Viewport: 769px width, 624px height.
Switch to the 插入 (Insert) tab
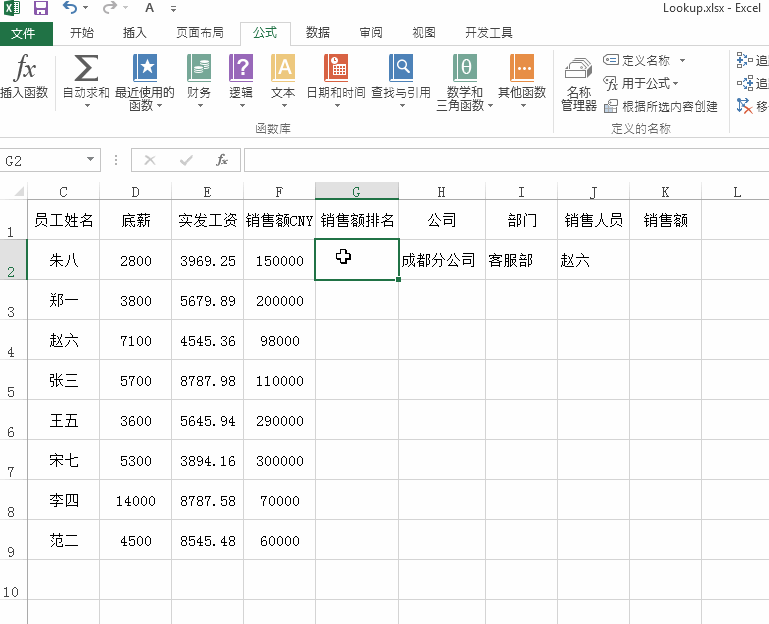point(134,33)
